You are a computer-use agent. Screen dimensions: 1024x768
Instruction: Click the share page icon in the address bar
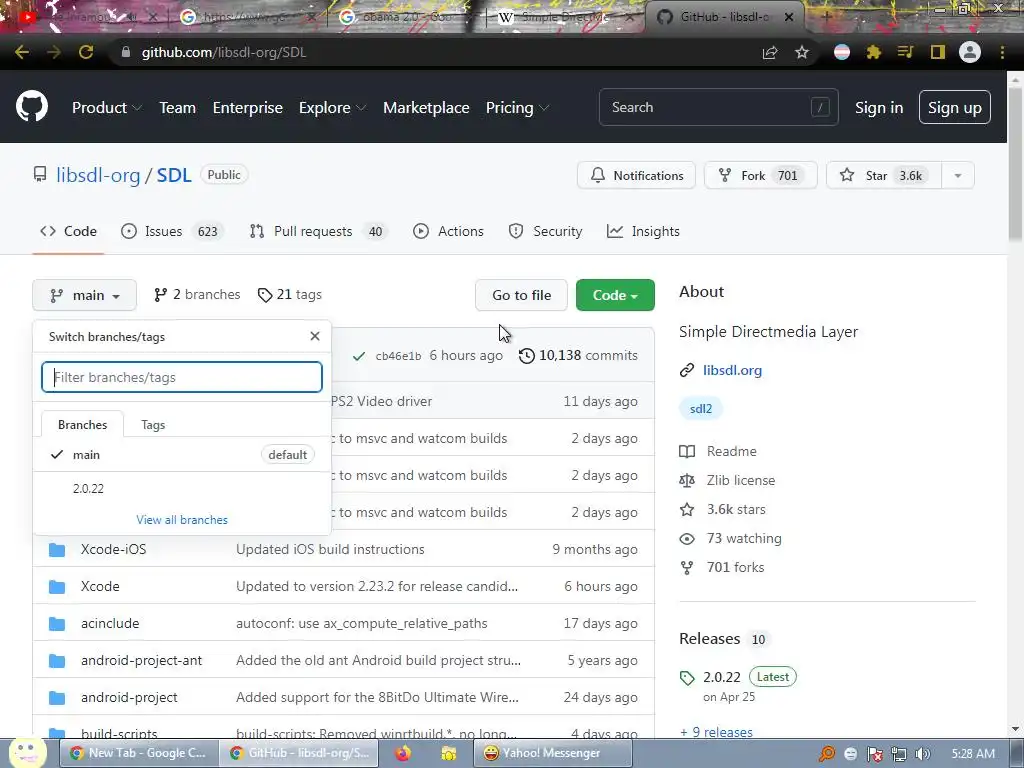pyautogui.click(x=770, y=52)
